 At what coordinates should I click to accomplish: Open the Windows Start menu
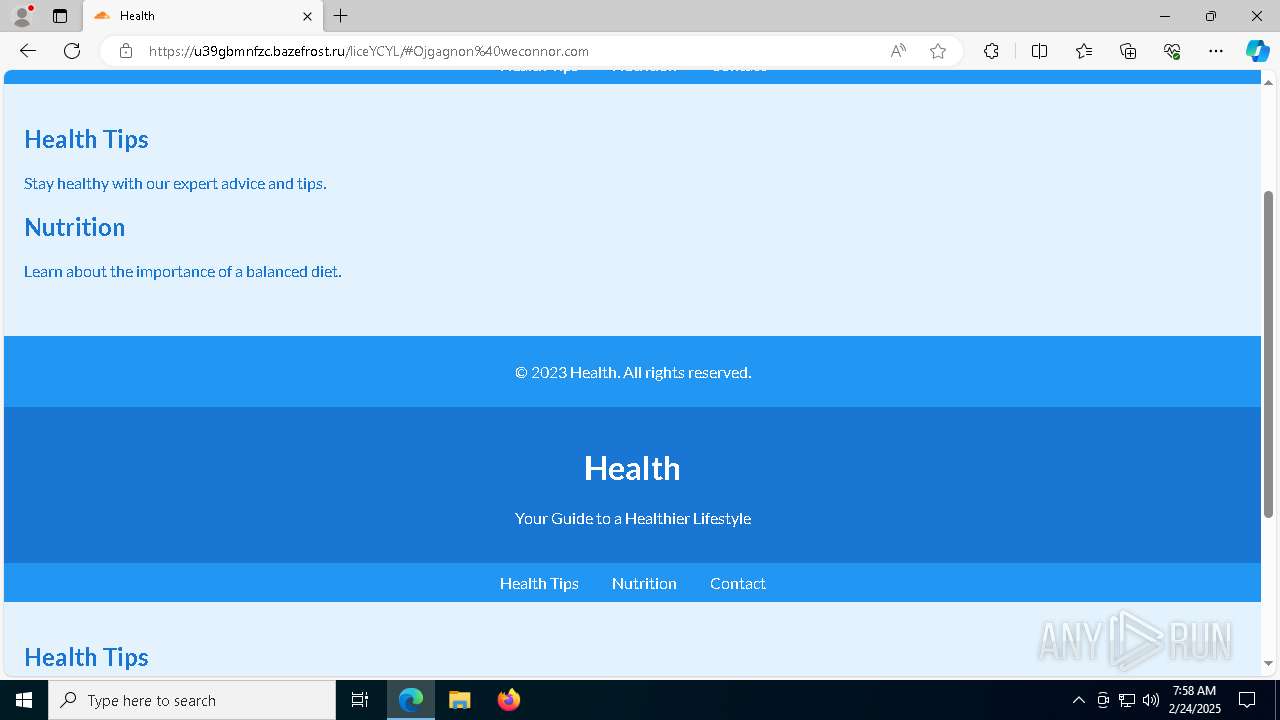tap(24, 700)
